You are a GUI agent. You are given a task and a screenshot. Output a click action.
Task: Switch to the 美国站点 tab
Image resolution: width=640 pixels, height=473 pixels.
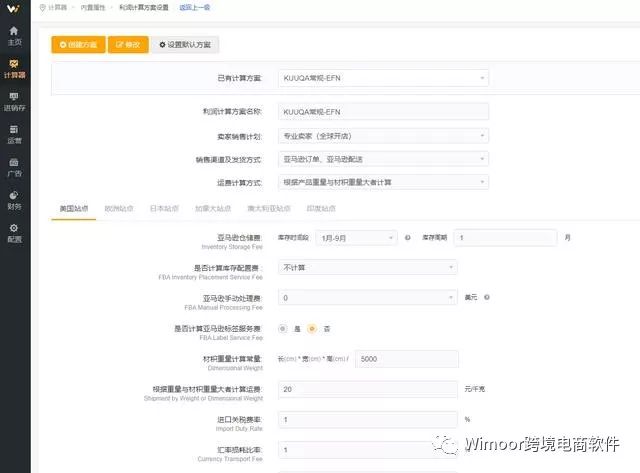tap(74, 209)
